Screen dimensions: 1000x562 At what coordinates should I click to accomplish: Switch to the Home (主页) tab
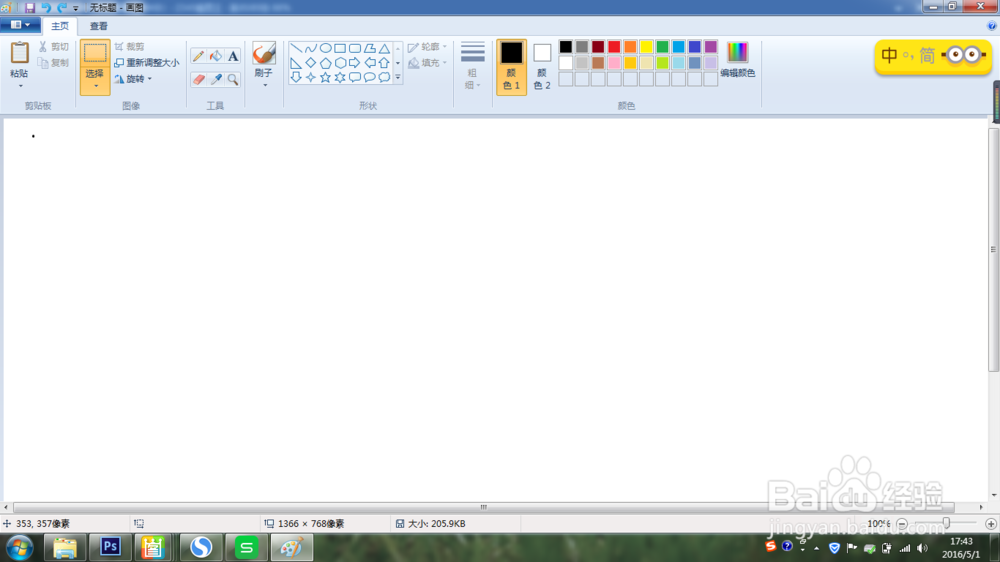pos(60,26)
